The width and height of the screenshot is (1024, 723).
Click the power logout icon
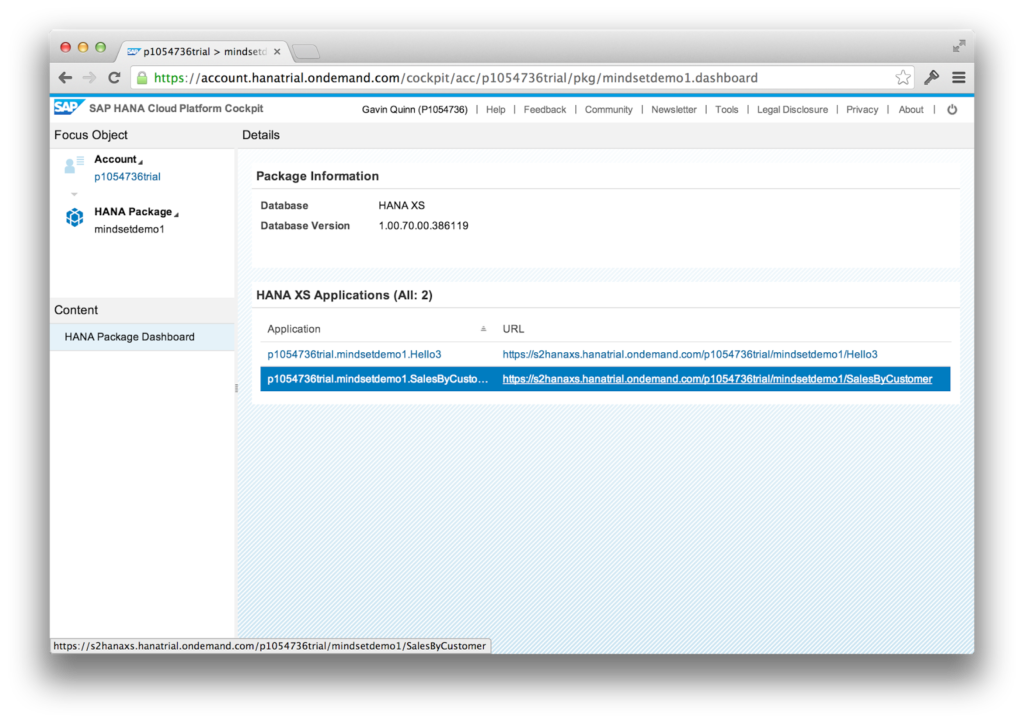click(952, 110)
